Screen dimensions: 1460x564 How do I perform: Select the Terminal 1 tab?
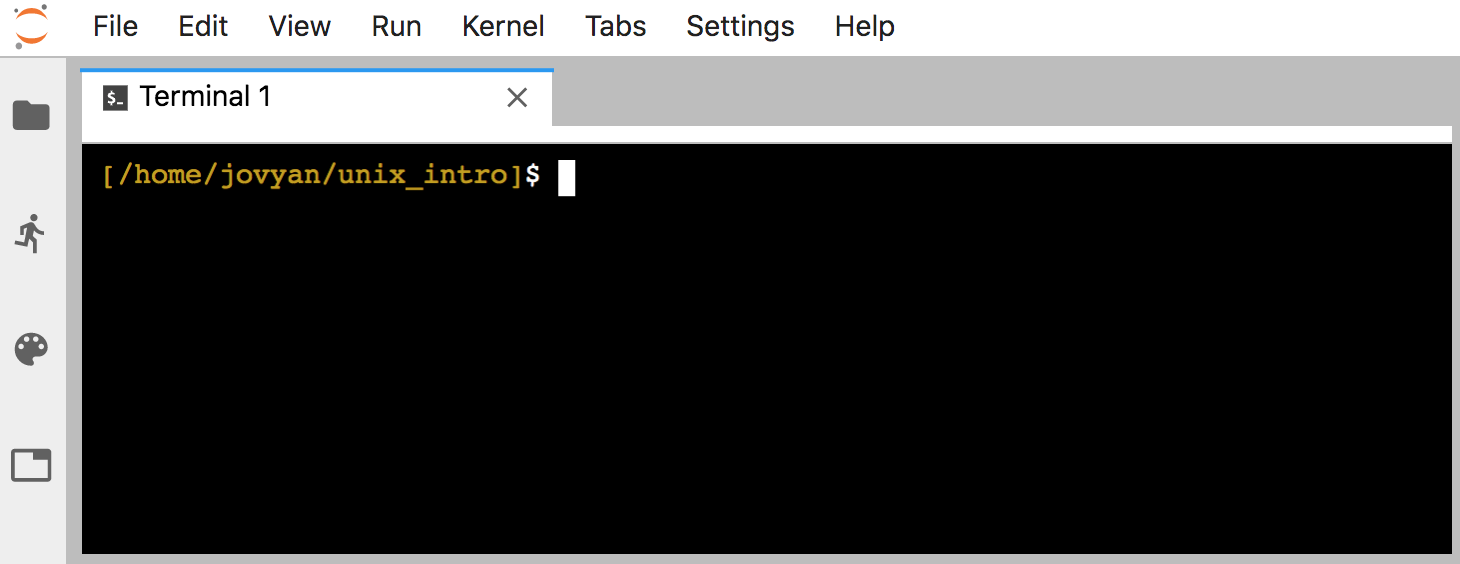point(316,97)
